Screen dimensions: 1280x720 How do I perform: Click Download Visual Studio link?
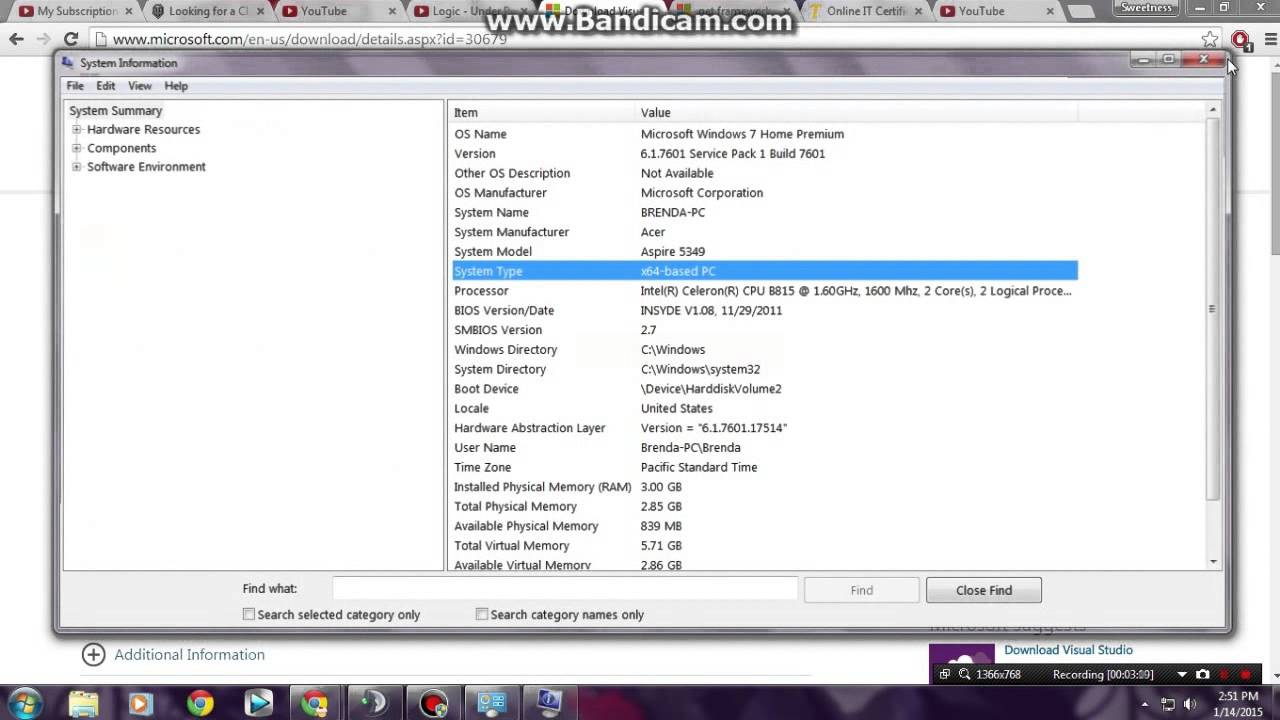point(1068,650)
